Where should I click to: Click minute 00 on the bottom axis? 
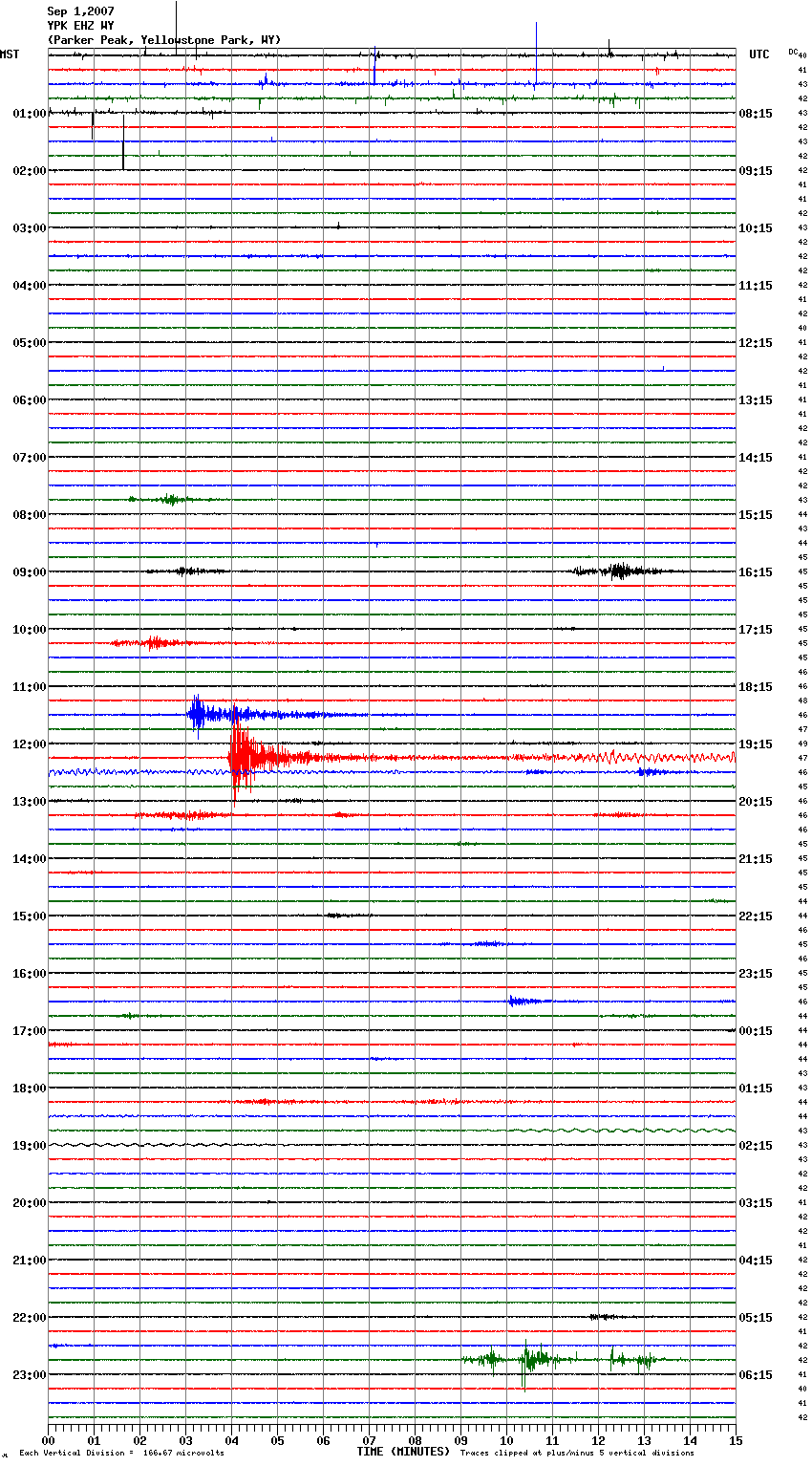point(48,1440)
